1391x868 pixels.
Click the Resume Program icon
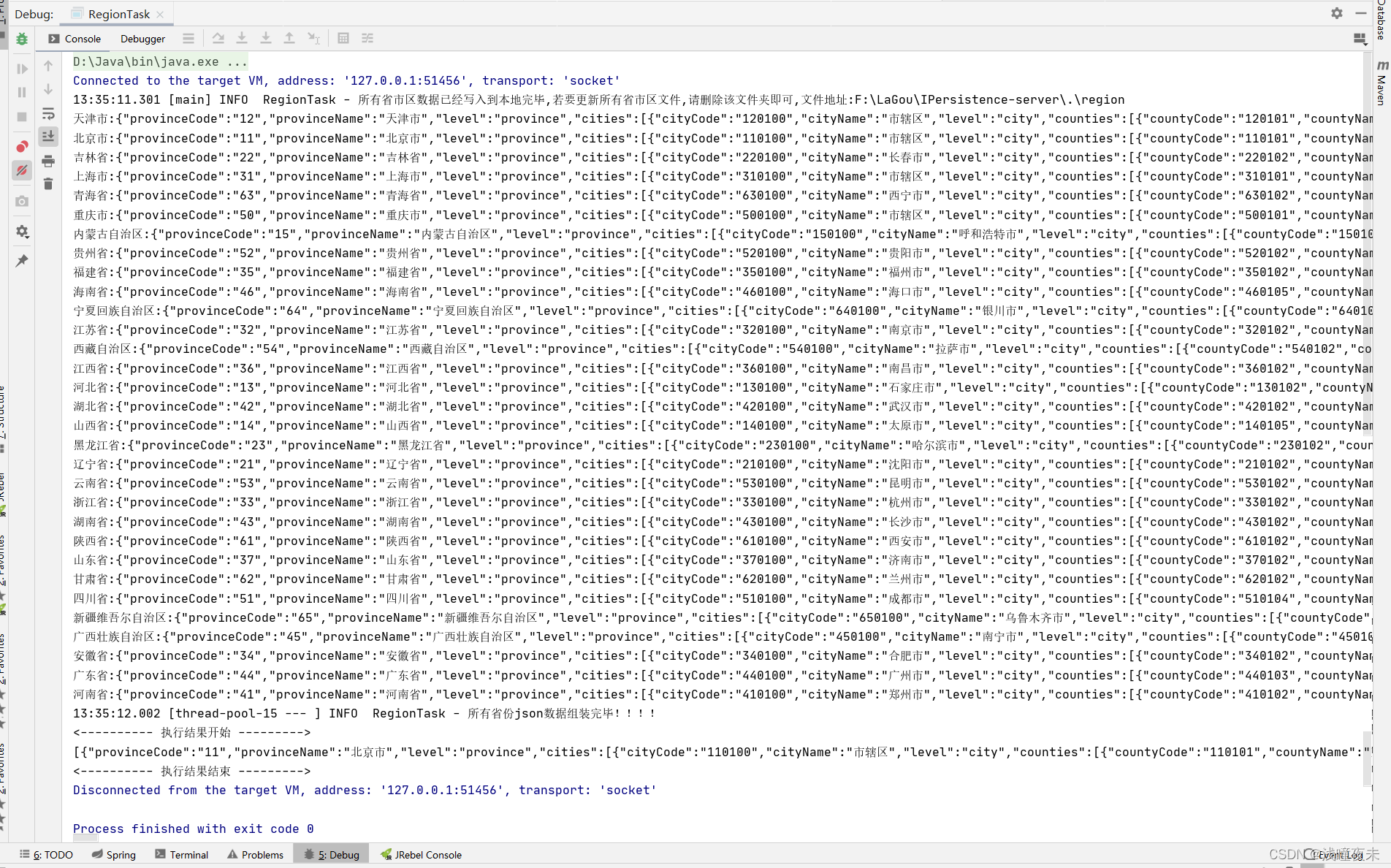tap(22, 69)
